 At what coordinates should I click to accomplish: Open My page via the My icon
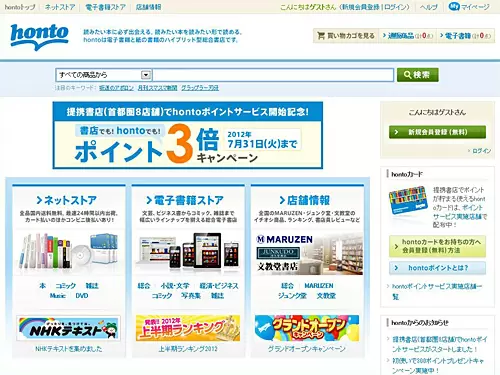pos(454,6)
